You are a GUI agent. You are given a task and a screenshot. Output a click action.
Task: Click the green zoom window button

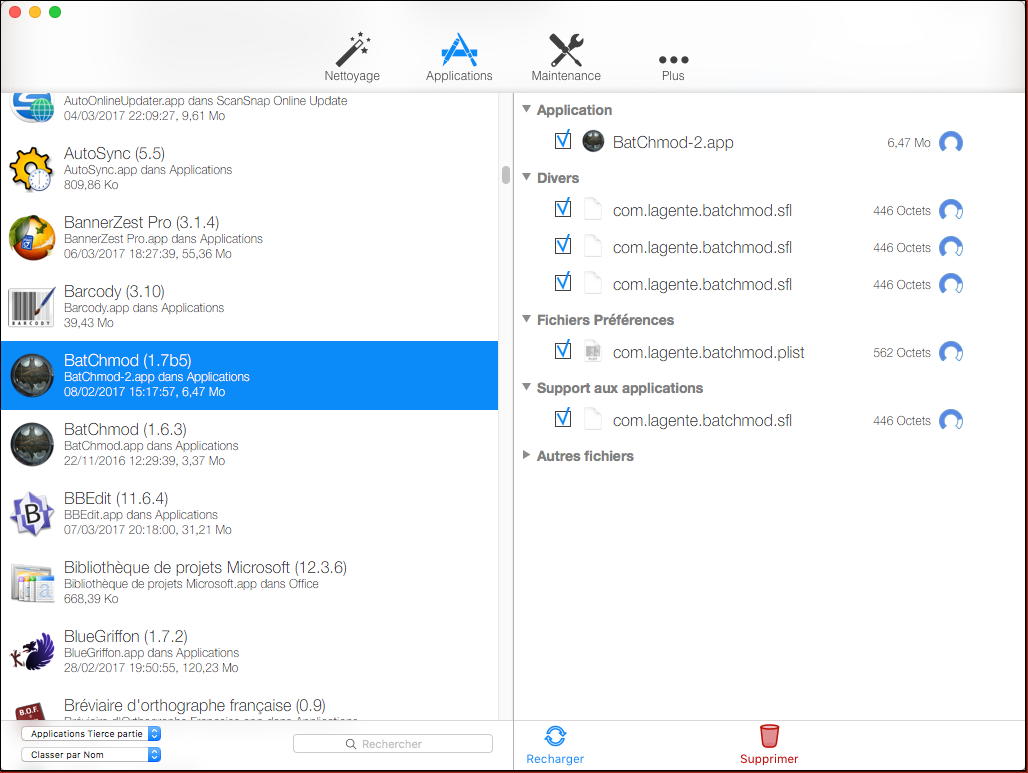click(x=55, y=12)
